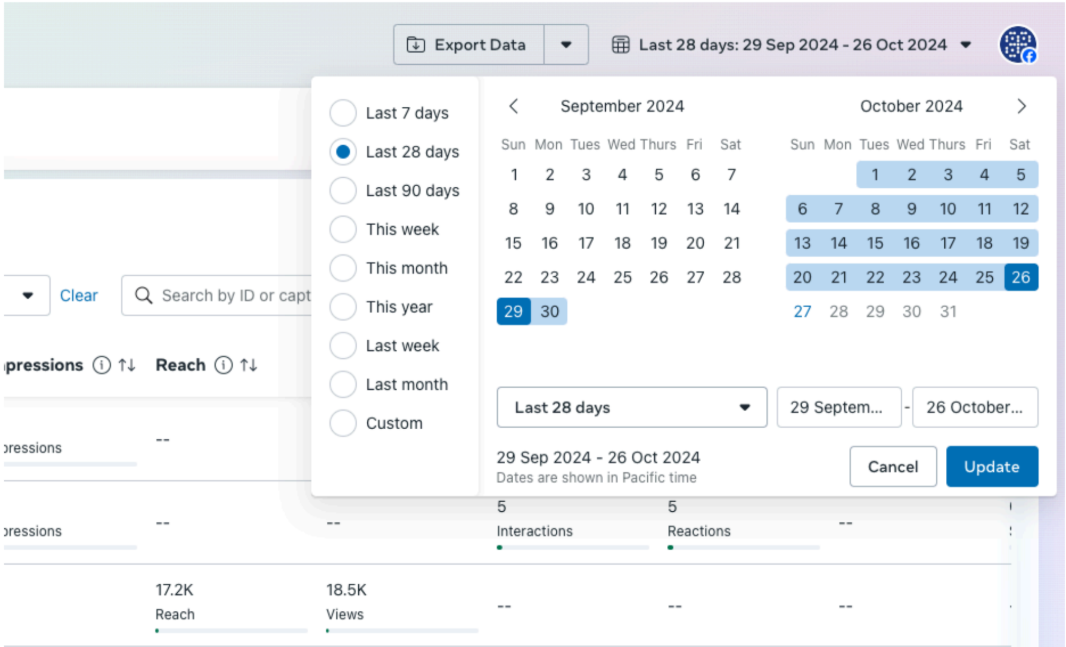Pick October 27 in the calendar
1066x647 pixels.
pyautogui.click(x=802, y=312)
